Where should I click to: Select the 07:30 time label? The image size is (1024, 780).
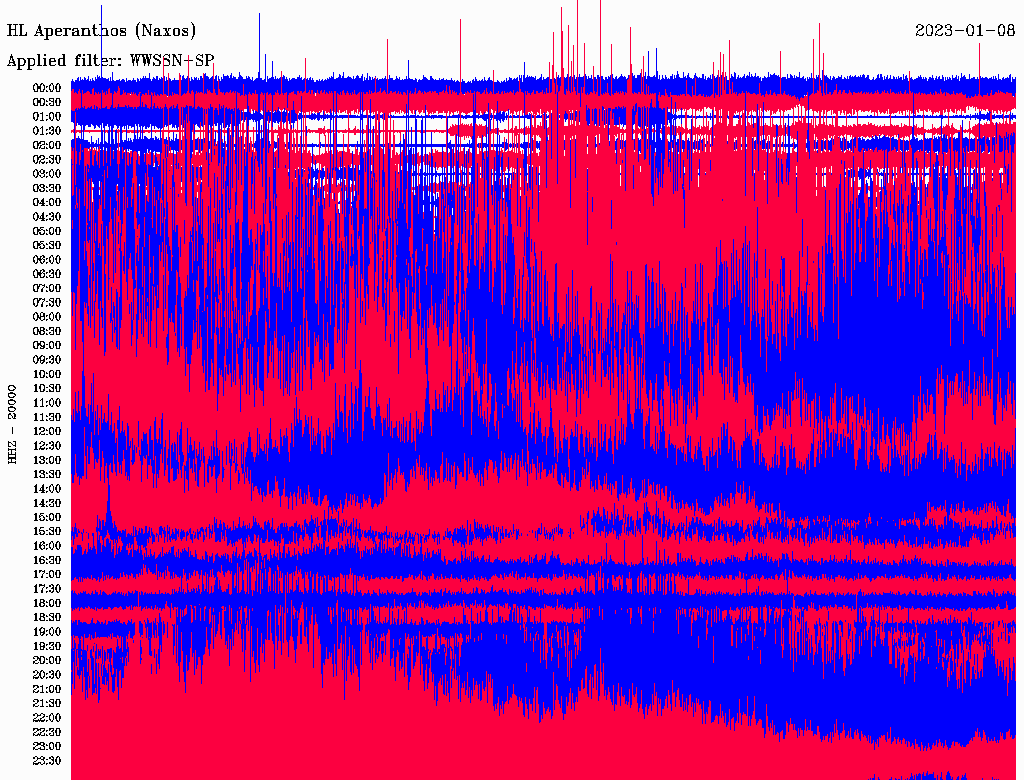tap(47, 303)
